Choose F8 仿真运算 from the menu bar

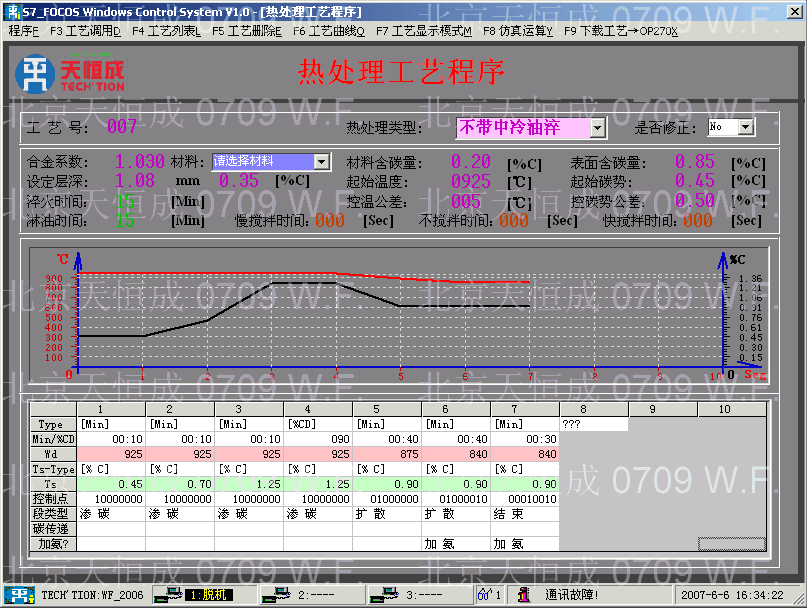[x=518, y=30]
